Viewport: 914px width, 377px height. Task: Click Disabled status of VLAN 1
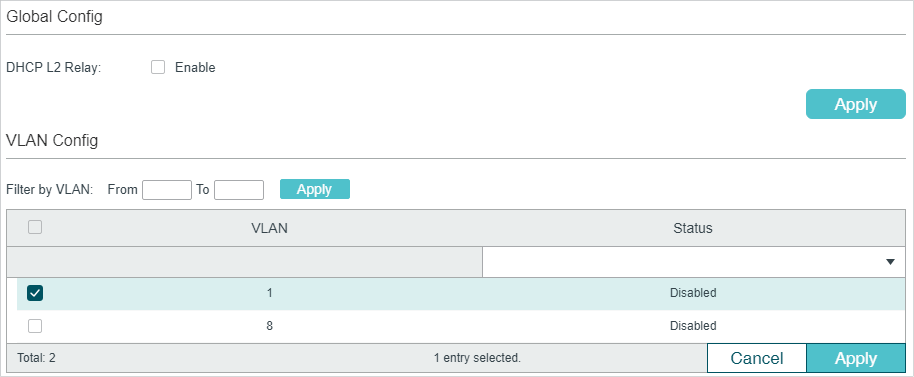692,293
